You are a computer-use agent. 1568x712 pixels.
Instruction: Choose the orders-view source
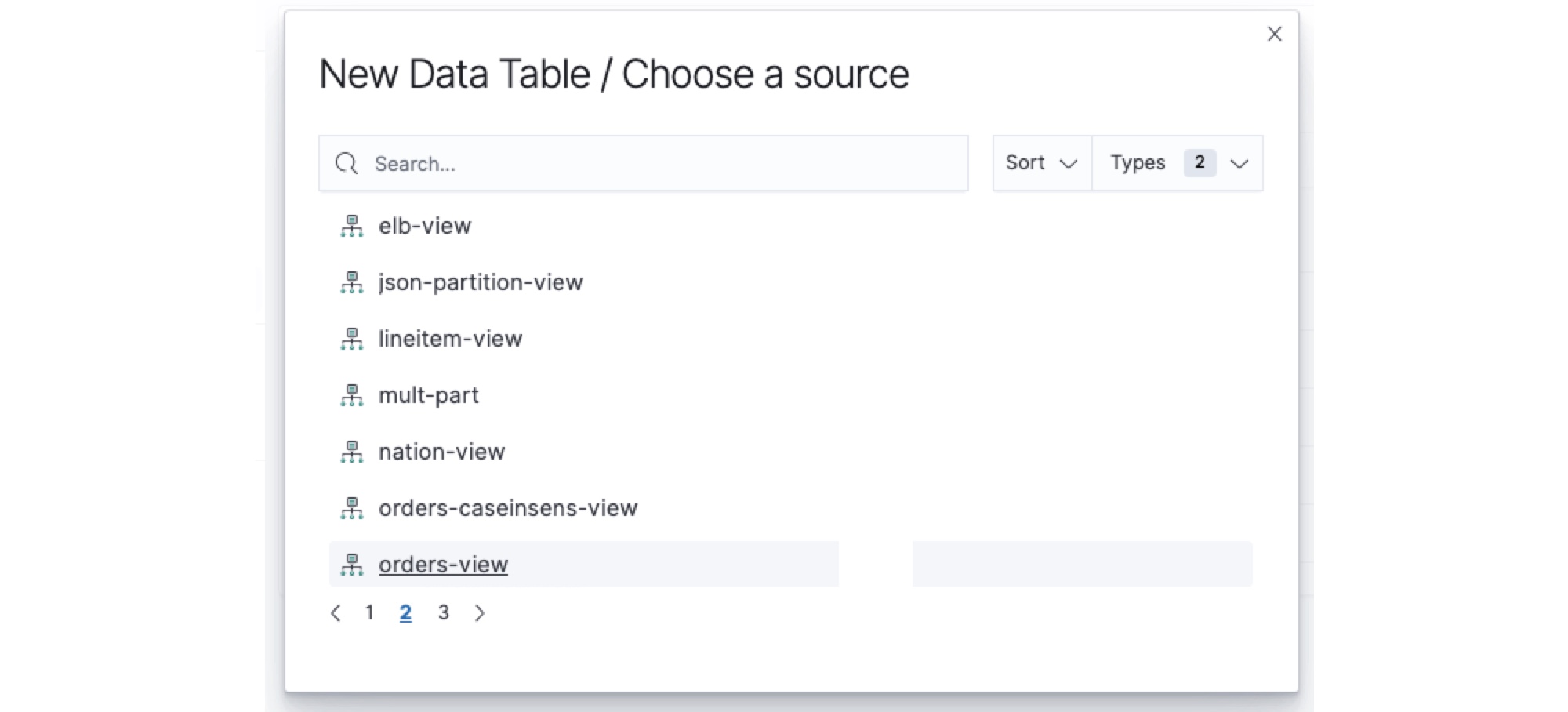tap(443, 565)
